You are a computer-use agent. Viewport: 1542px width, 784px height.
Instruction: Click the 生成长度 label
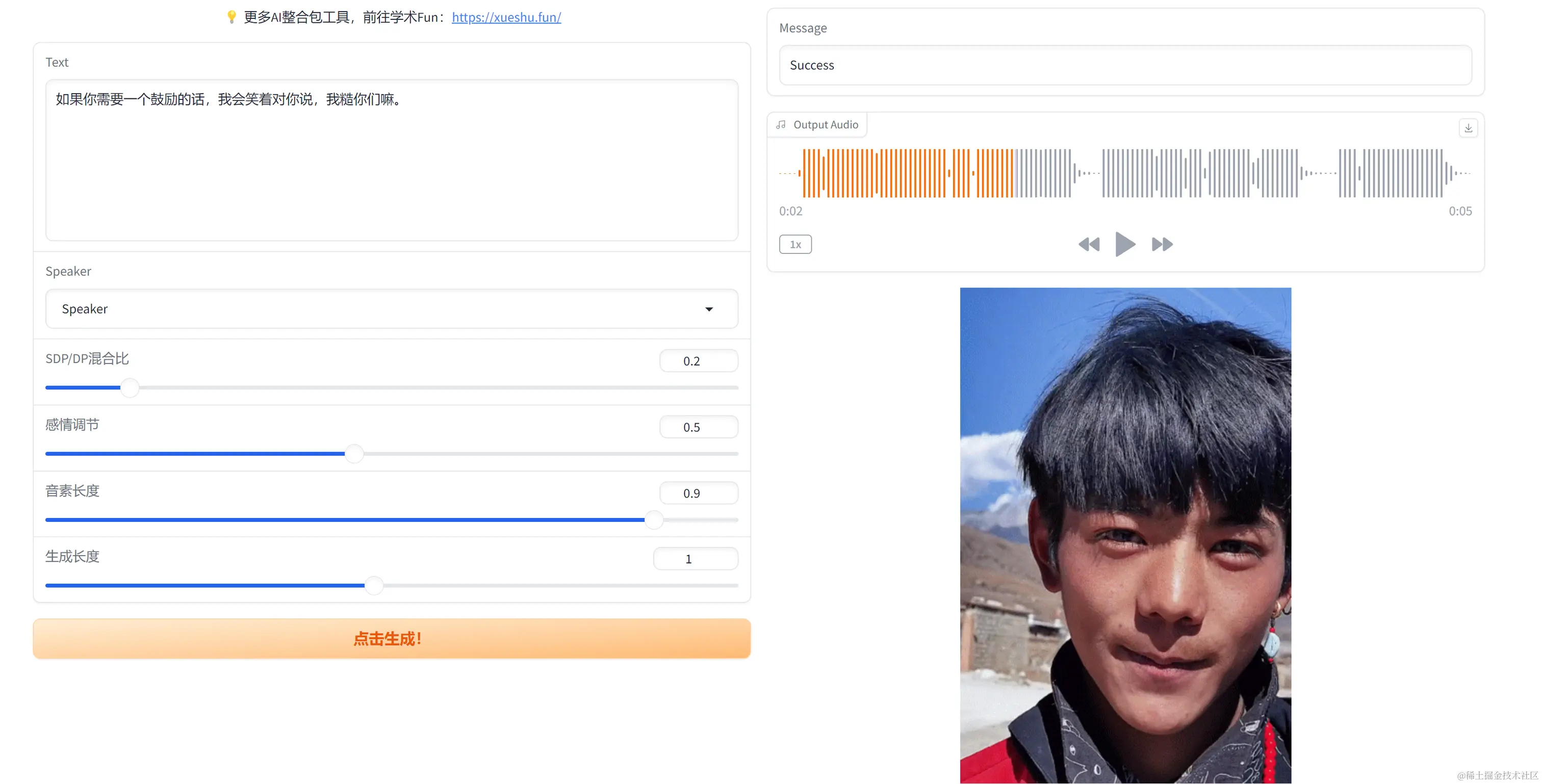[72, 556]
